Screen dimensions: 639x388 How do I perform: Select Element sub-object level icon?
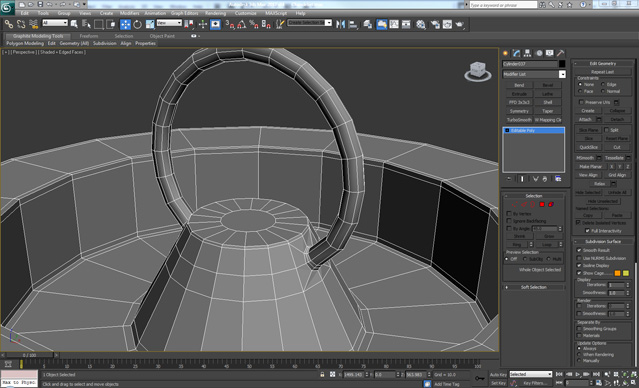point(551,204)
